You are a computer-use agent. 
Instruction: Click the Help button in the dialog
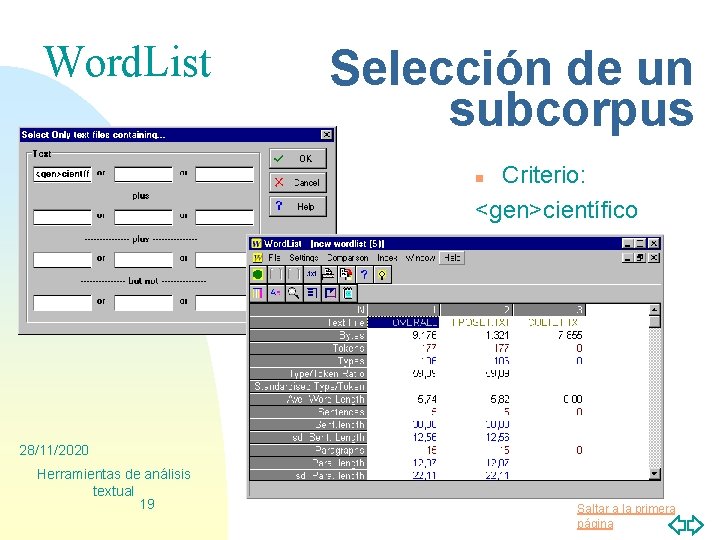point(298,206)
